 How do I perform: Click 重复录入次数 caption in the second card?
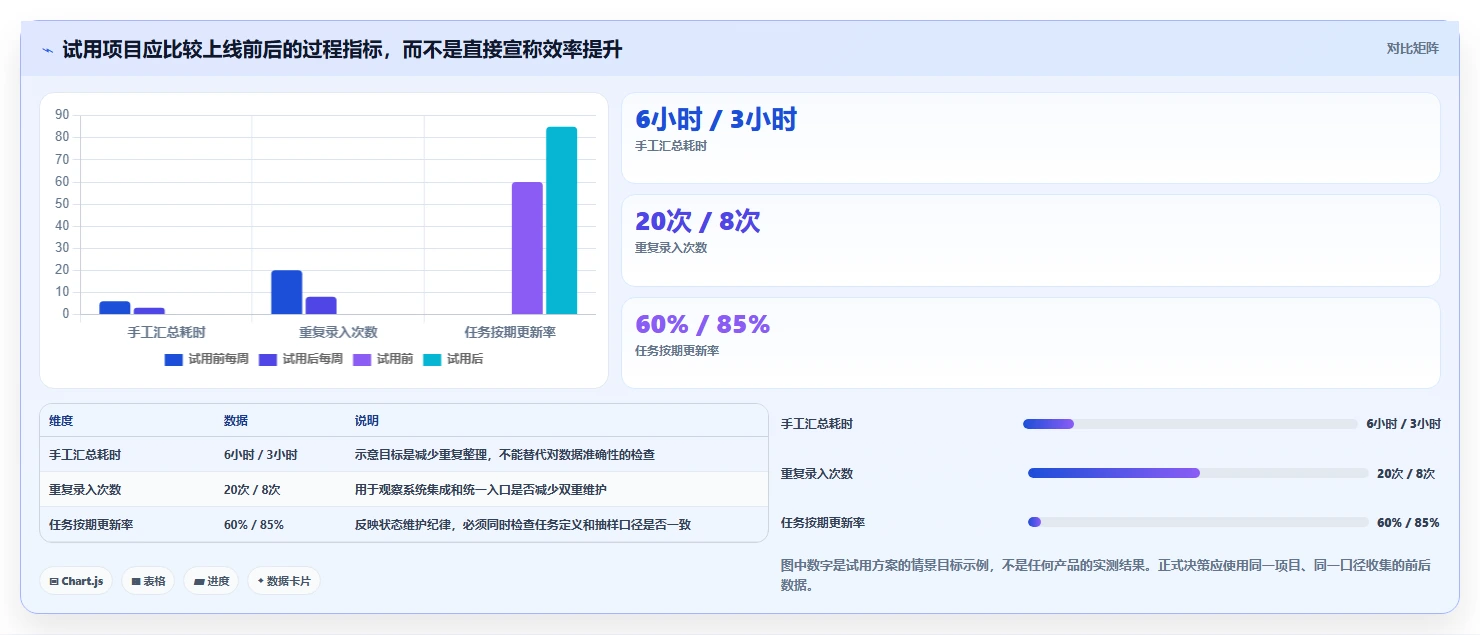coord(671,248)
